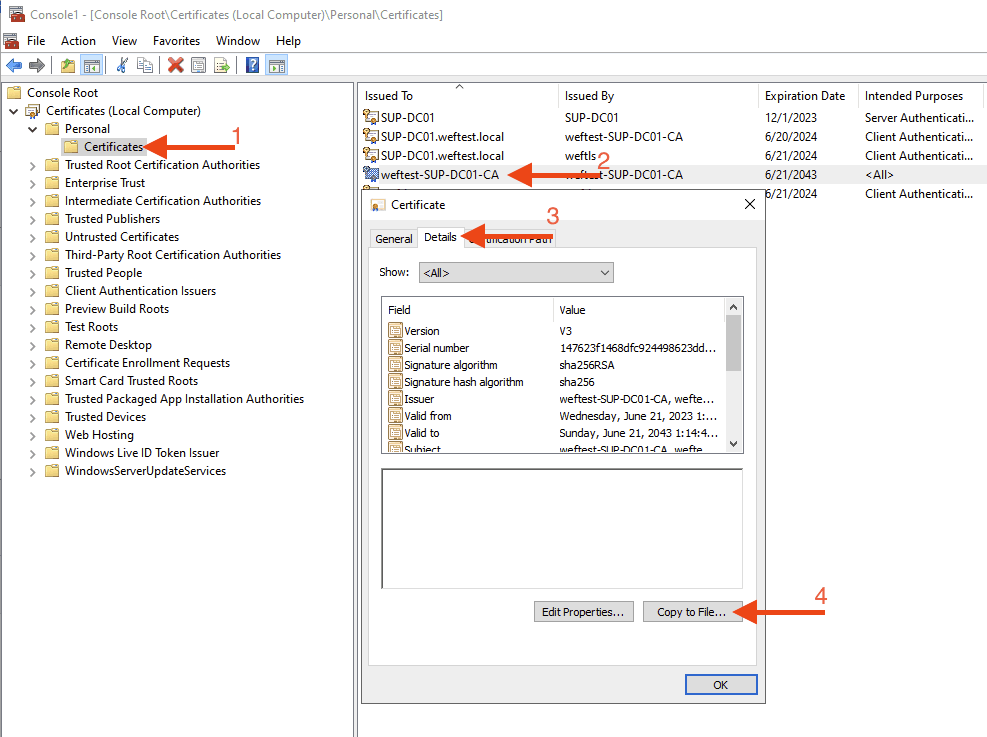Open the Show <All> dropdown
987x737 pixels.
516,273
